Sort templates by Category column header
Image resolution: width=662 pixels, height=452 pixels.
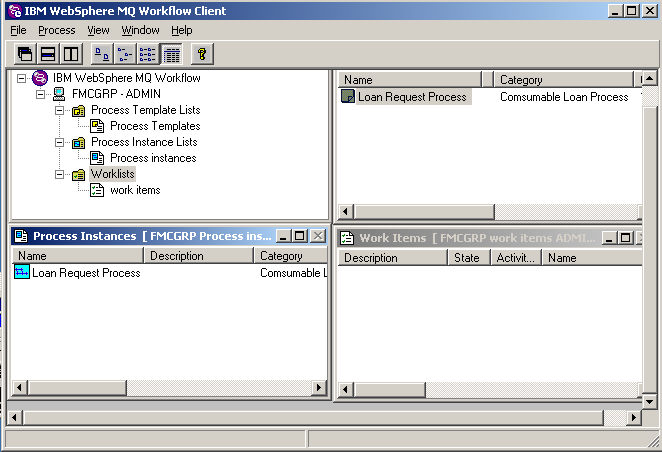pyautogui.click(x=564, y=80)
